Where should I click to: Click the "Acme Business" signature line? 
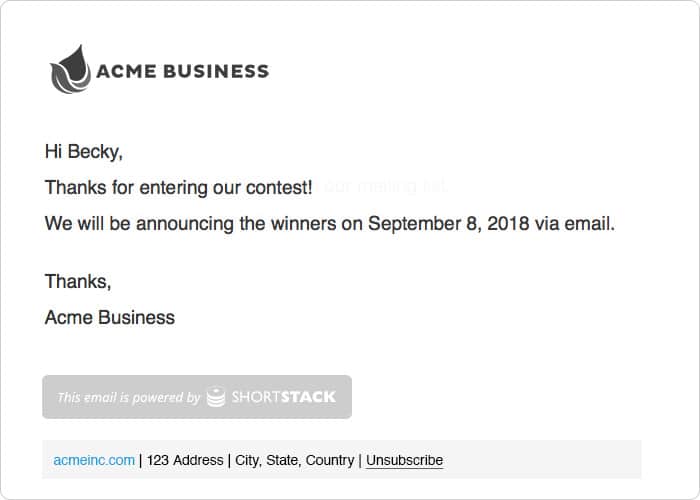110,318
